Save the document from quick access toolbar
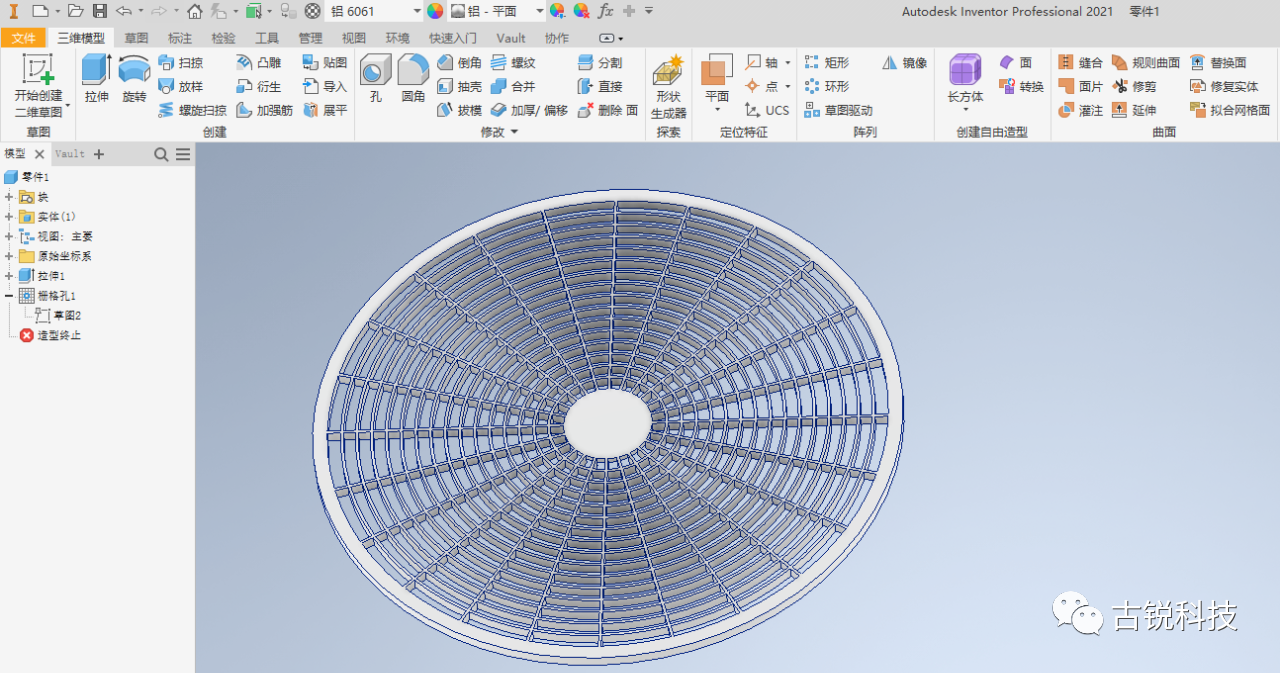The height and width of the screenshot is (673, 1280). (100, 11)
